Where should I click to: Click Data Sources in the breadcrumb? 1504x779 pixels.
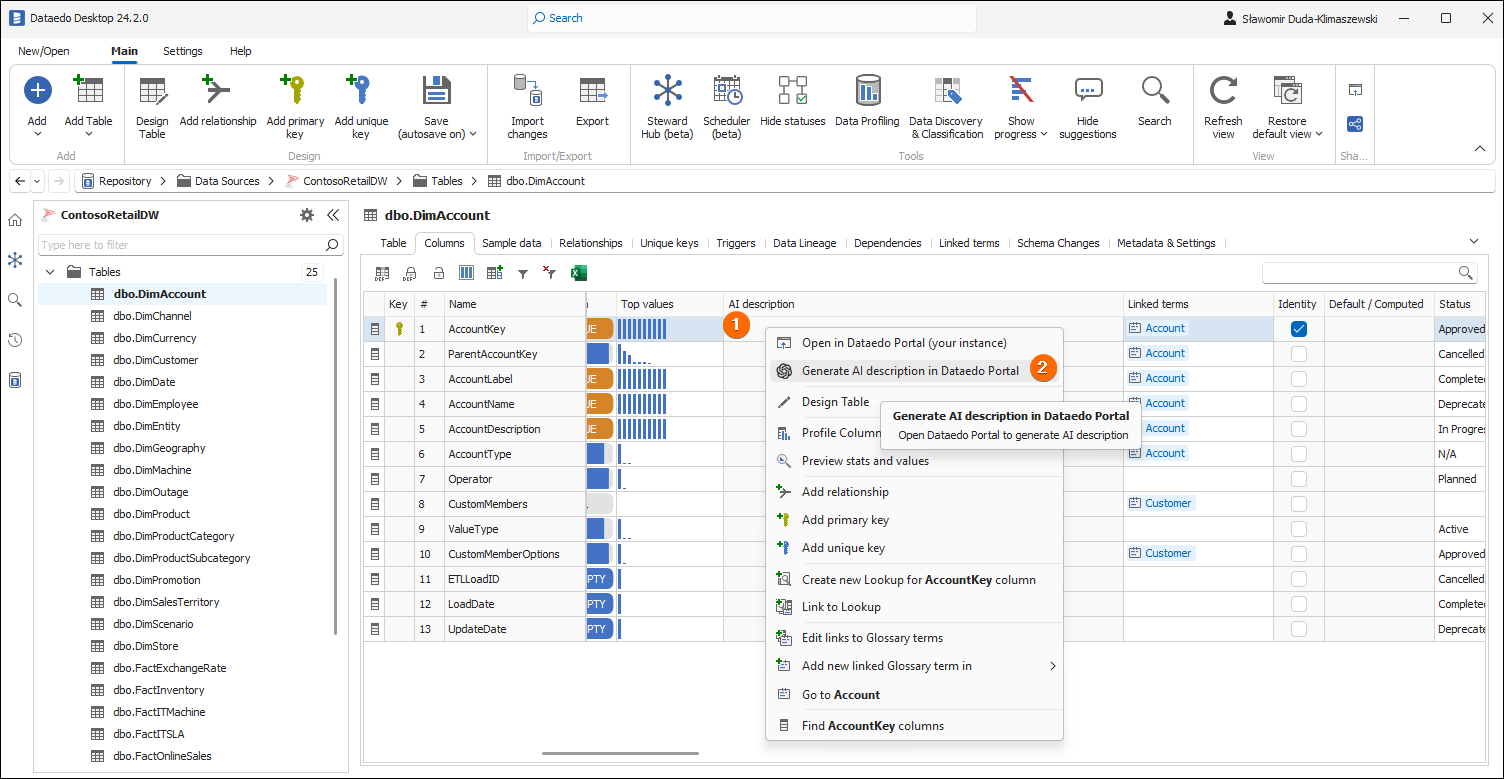[x=227, y=181]
